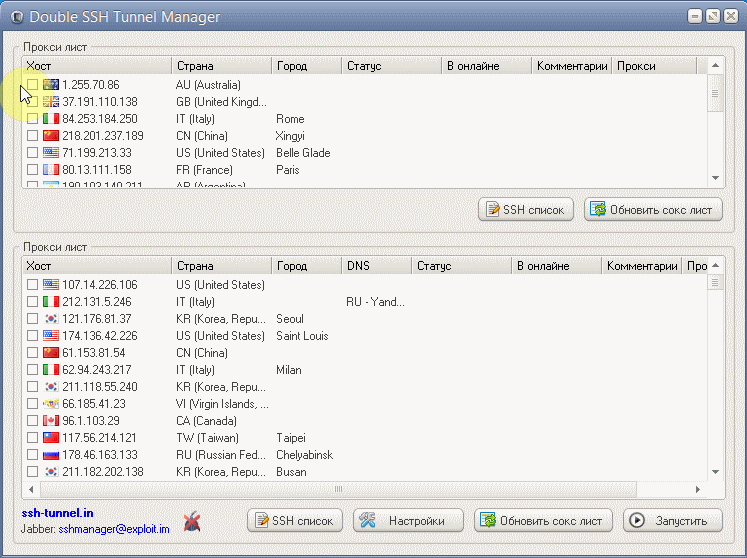747x558 pixels.
Task: Sort upper list by Страна column
Action: (x=220, y=66)
